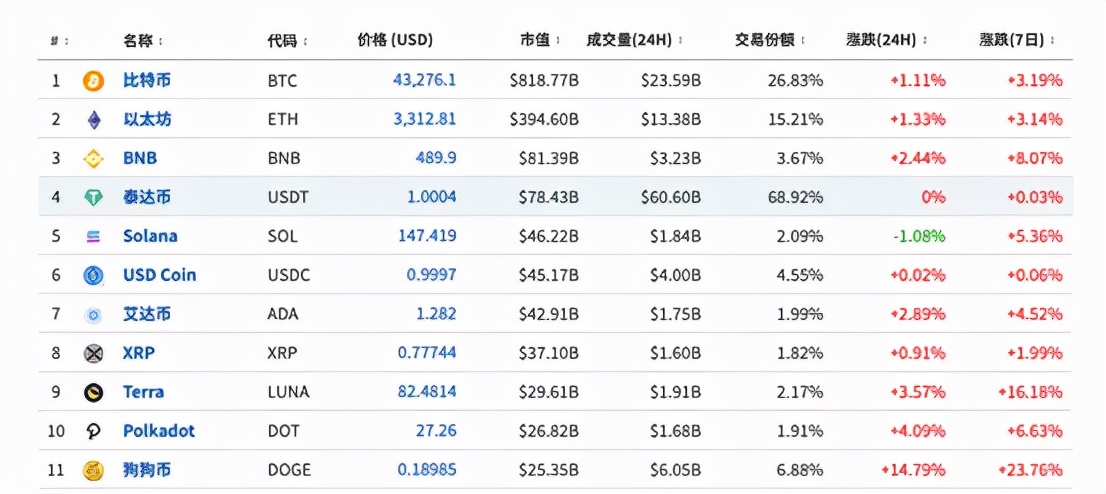Viewport: 1106px width, 494px height.
Task: Sort by 价格 (USD) column
Action: (395, 41)
